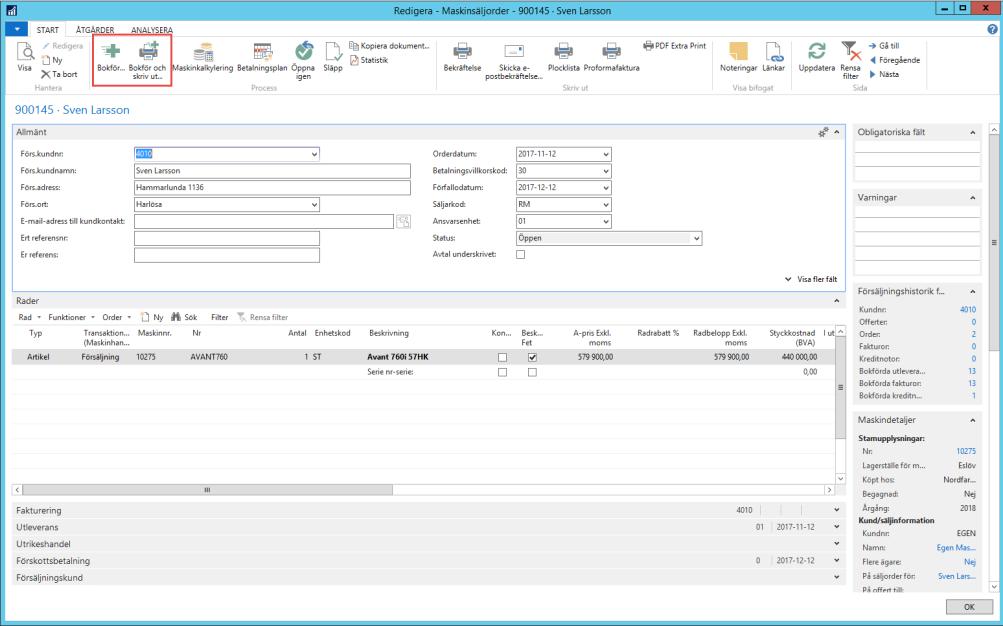The image size is (1003, 626).
Task: Click PDF Extra Print
Action: (675, 46)
